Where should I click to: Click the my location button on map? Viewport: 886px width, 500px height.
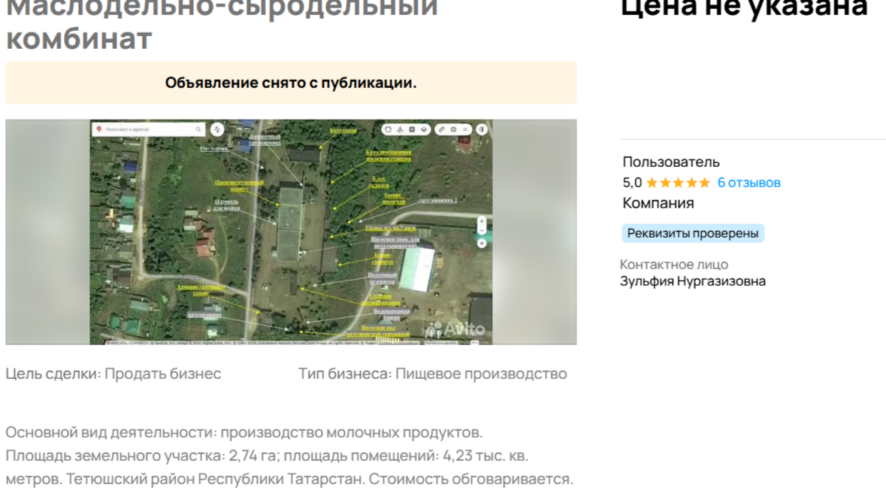click(x=482, y=244)
